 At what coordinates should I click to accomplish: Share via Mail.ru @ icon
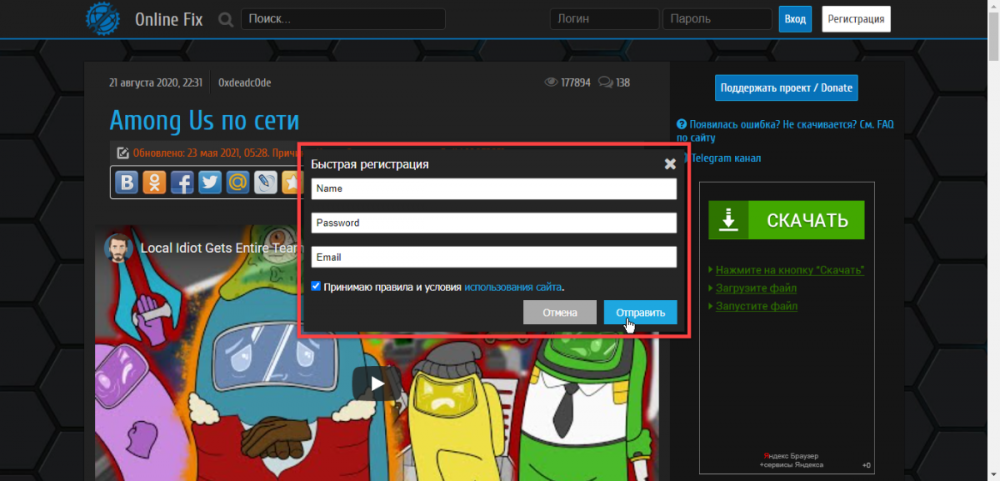237,182
